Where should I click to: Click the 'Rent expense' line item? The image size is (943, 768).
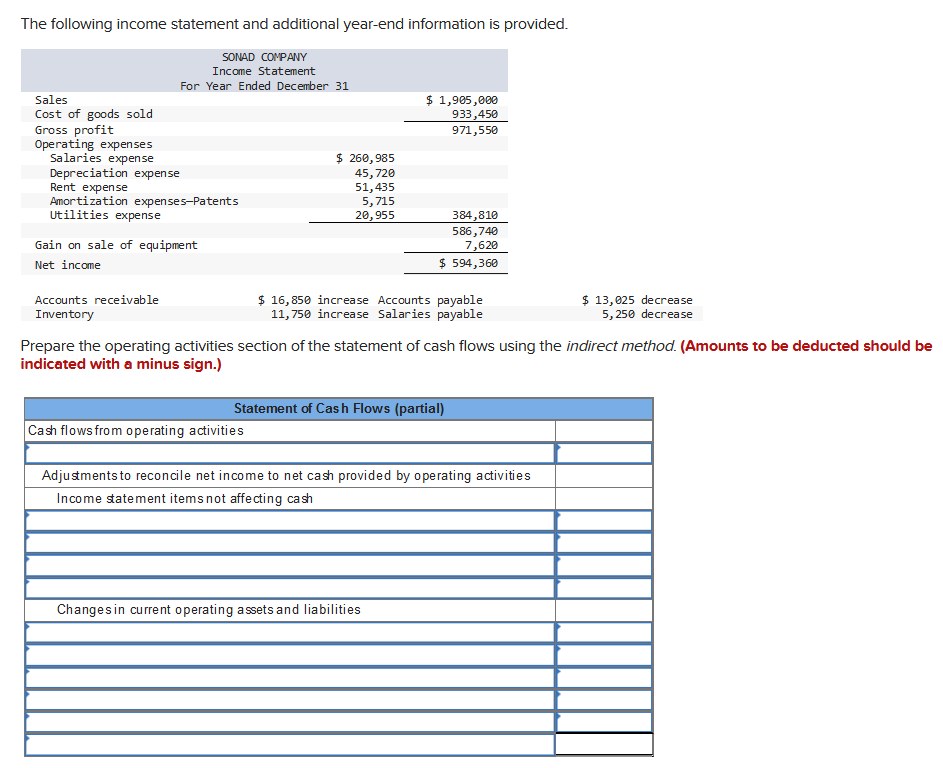point(88,187)
